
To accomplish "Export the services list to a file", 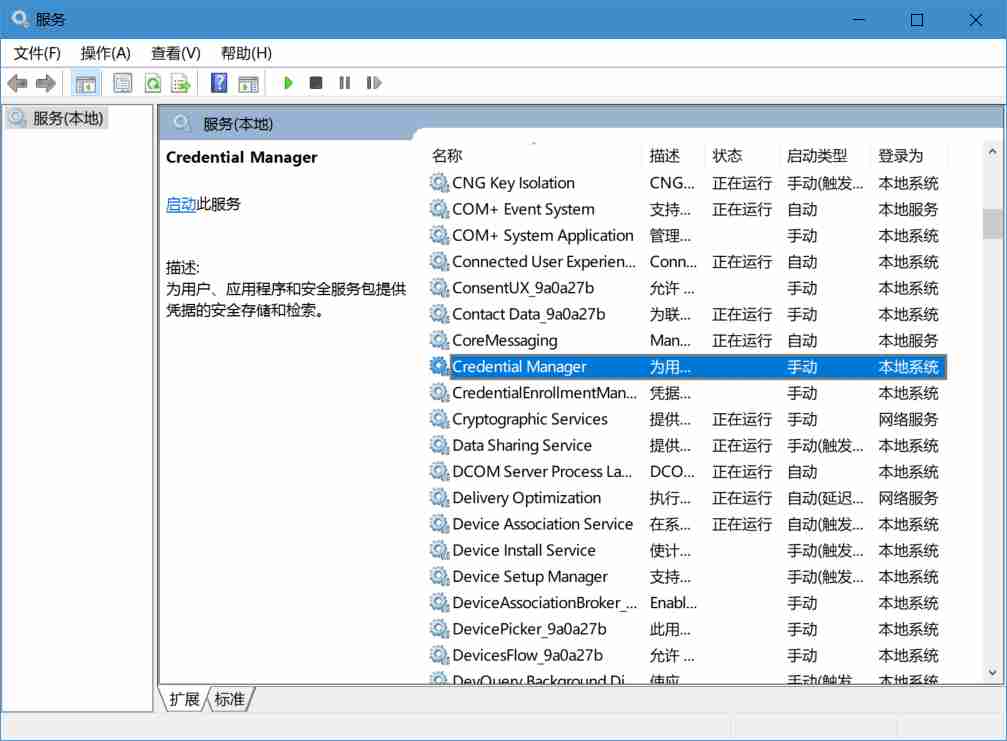I will point(180,83).
